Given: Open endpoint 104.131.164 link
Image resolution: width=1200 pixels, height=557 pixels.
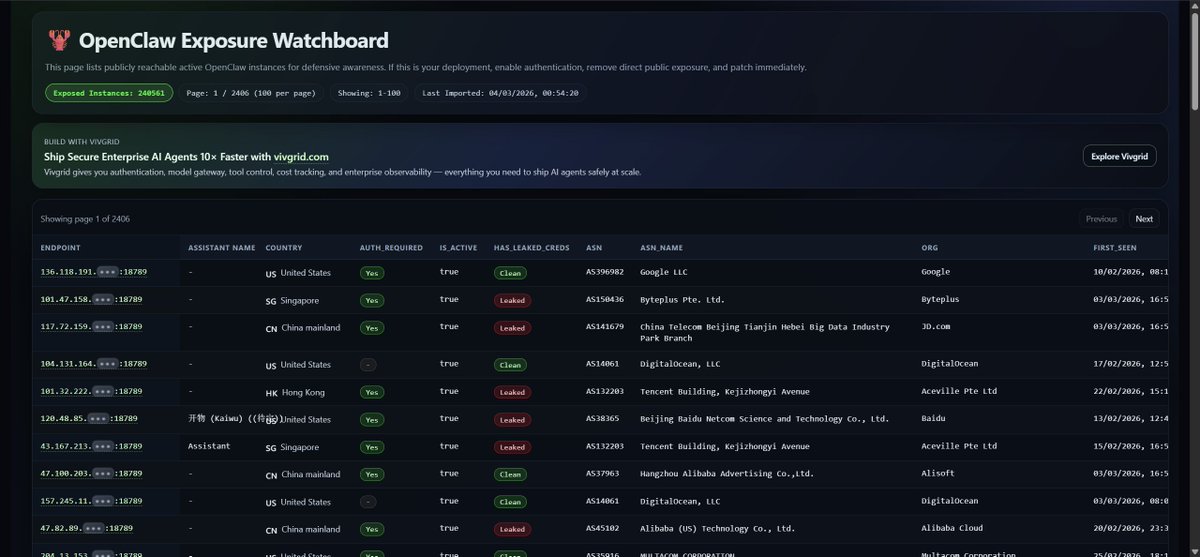Looking at the screenshot, I should tap(93, 364).
